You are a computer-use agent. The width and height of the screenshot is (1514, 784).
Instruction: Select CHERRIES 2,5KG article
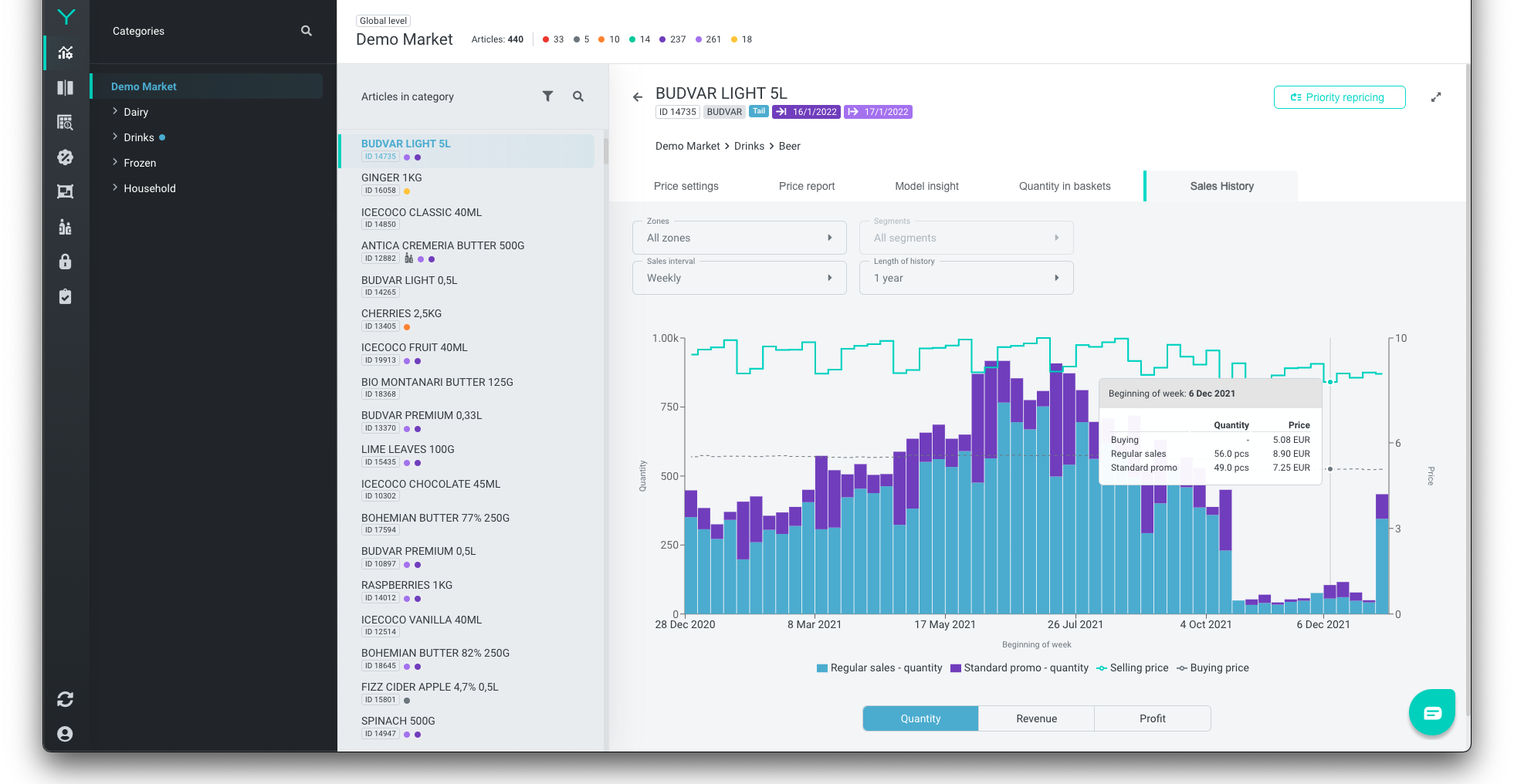click(x=467, y=319)
